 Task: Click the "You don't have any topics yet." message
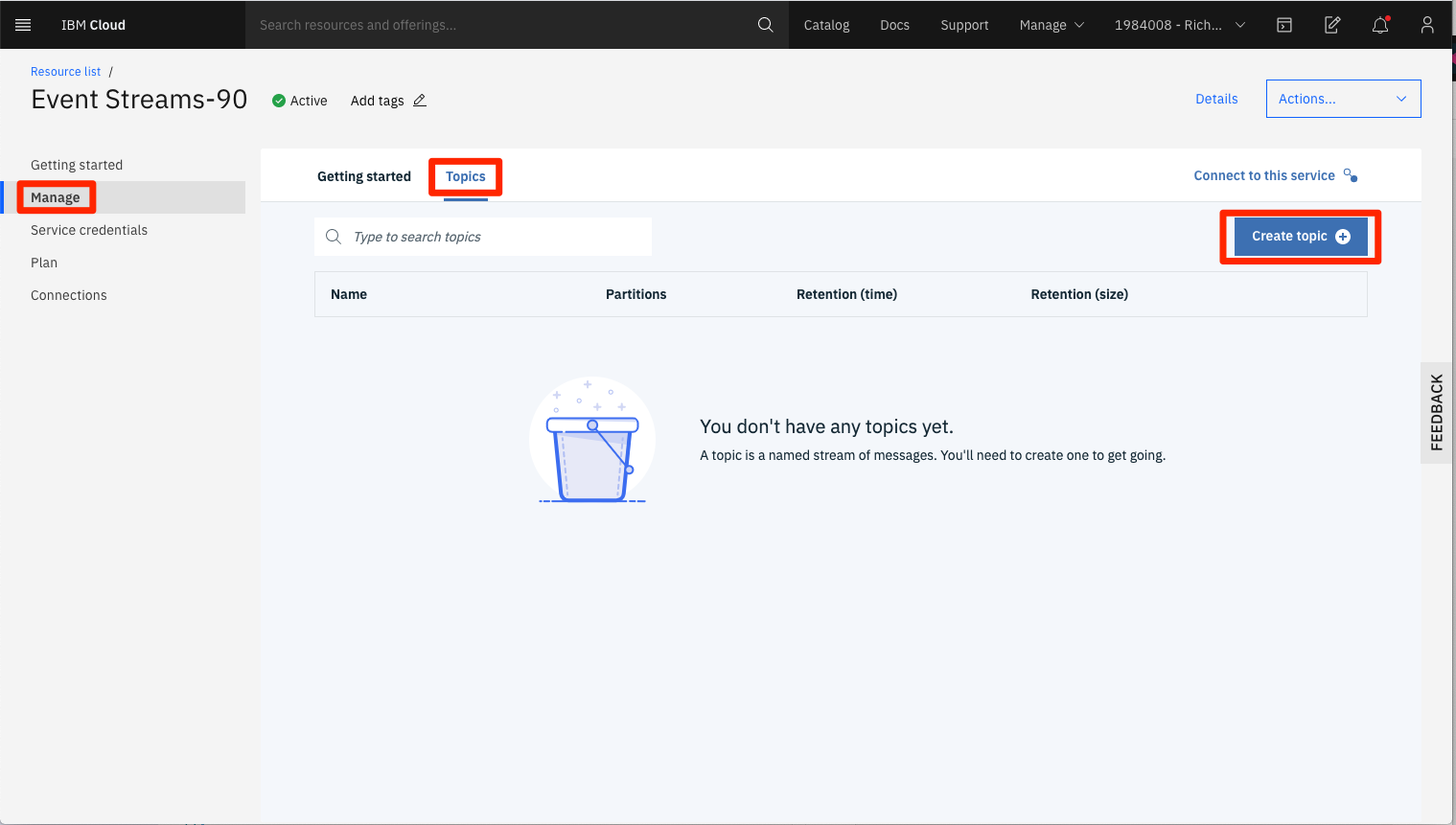826,426
